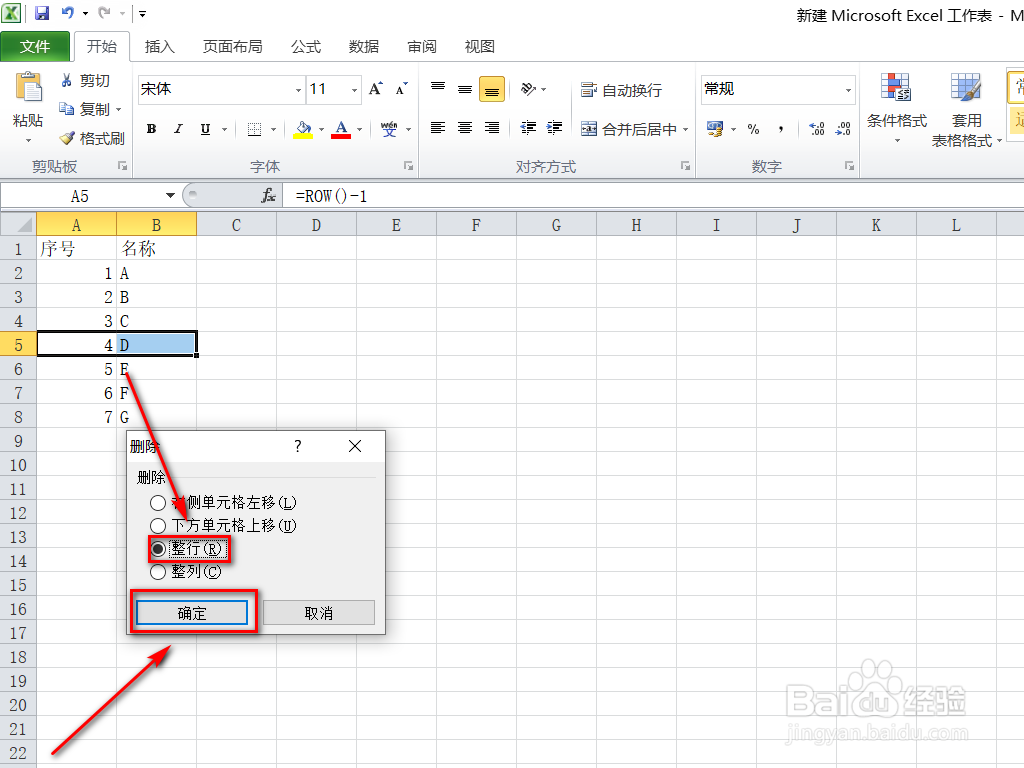Select the Format Painter (格式刷) brush

click(67, 138)
